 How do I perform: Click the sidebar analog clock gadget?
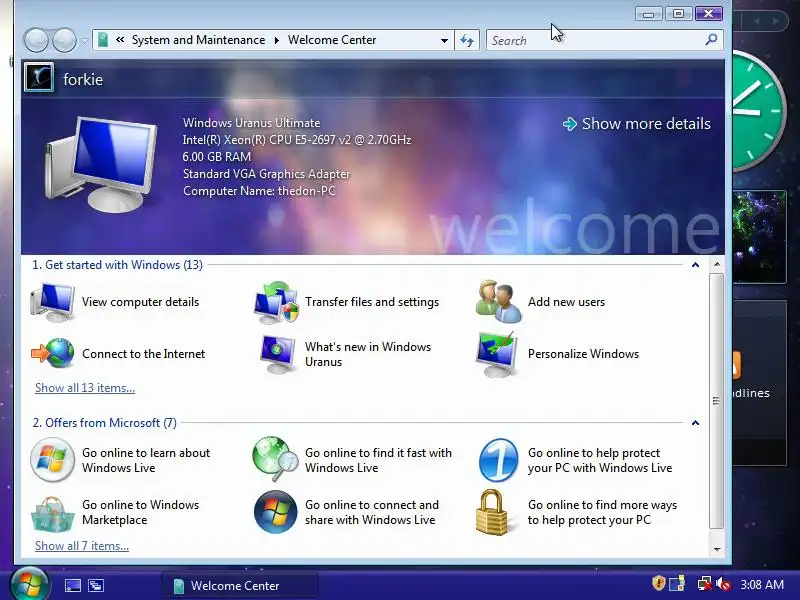pyautogui.click(x=758, y=110)
